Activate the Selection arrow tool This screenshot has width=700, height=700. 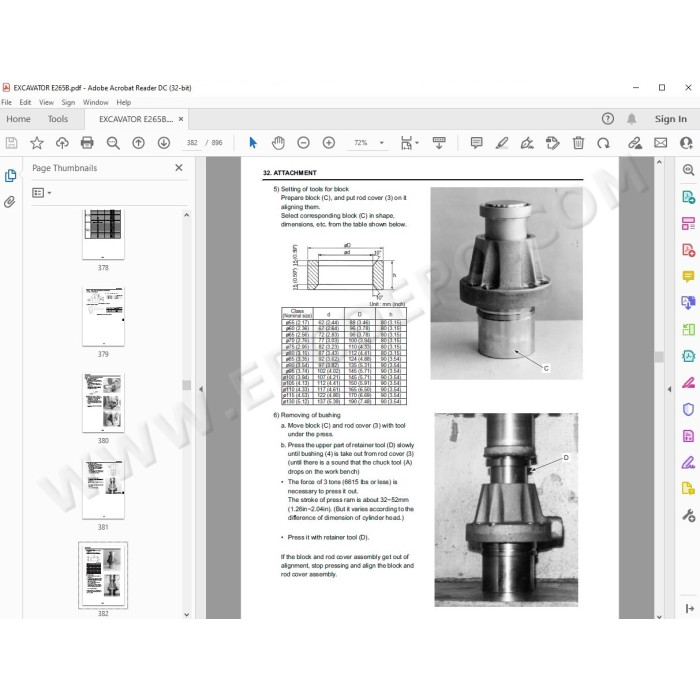click(x=253, y=143)
